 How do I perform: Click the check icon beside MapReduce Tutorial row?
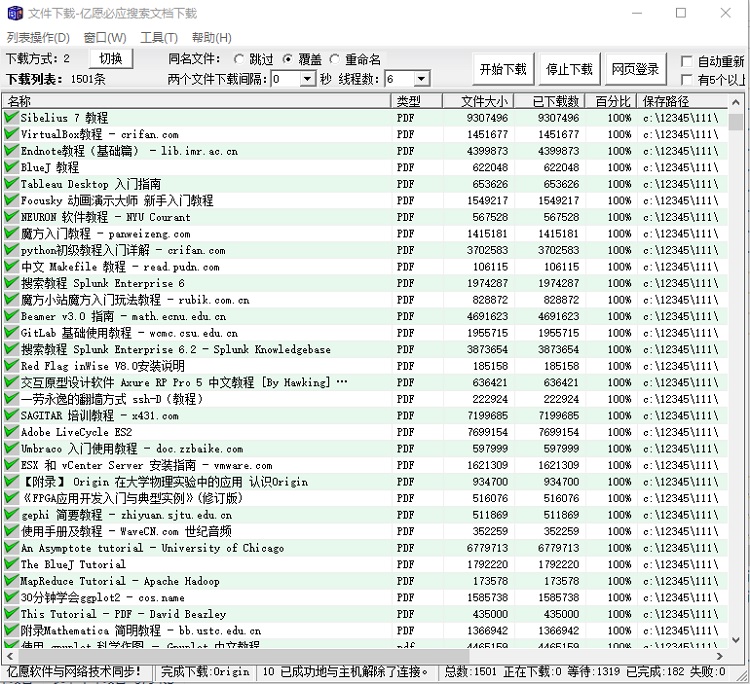pyautogui.click(x=11, y=580)
